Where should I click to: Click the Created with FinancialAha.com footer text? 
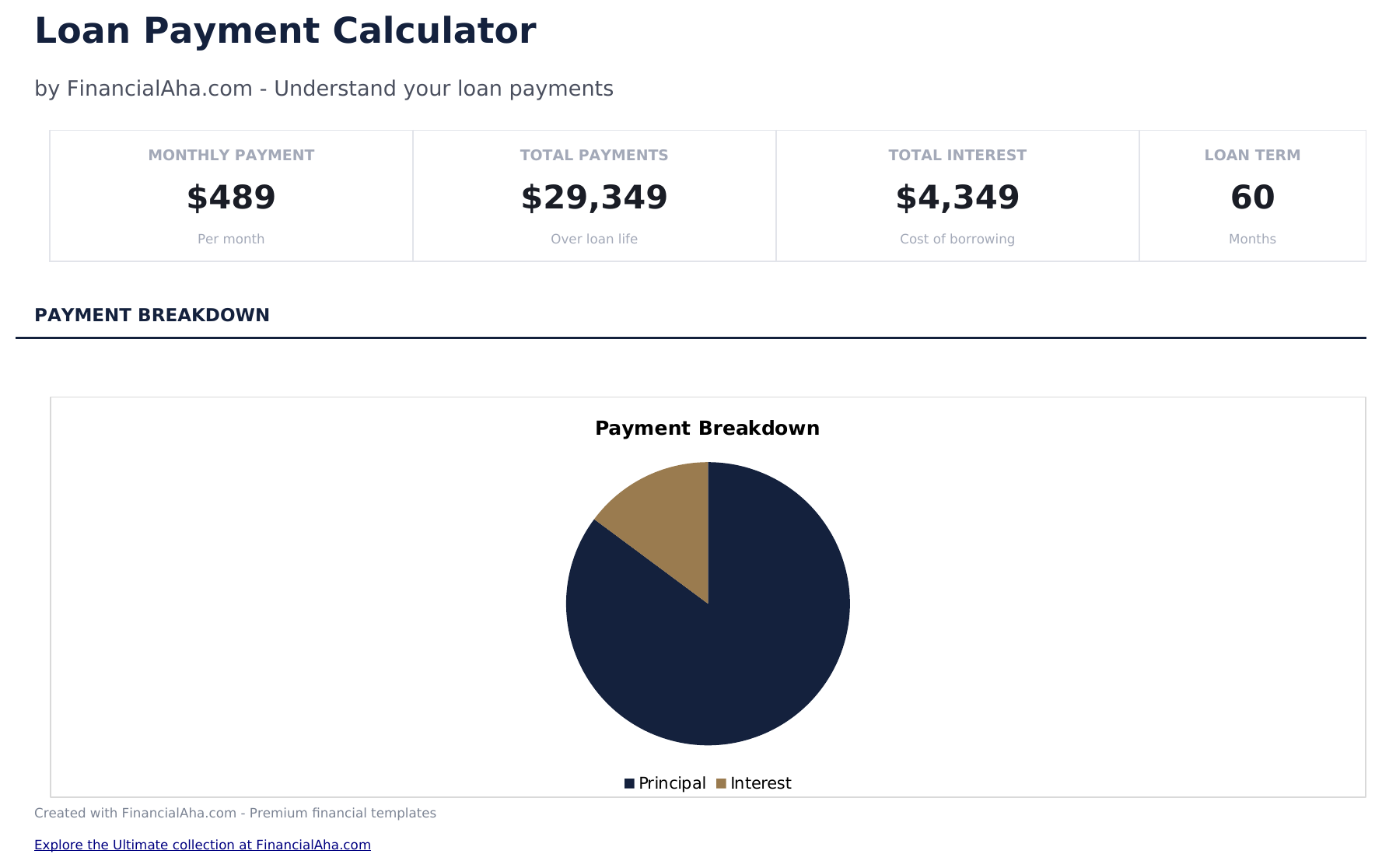tap(235, 813)
